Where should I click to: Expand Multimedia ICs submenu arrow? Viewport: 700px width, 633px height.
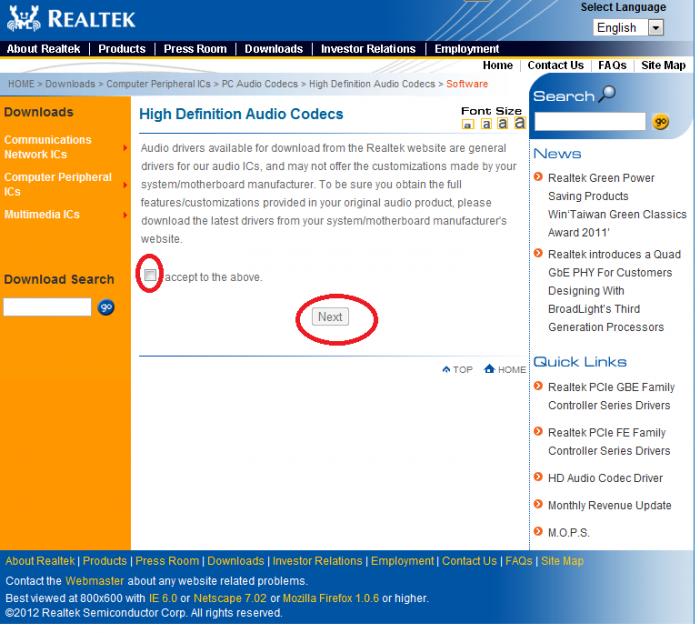[x=125, y=215]
